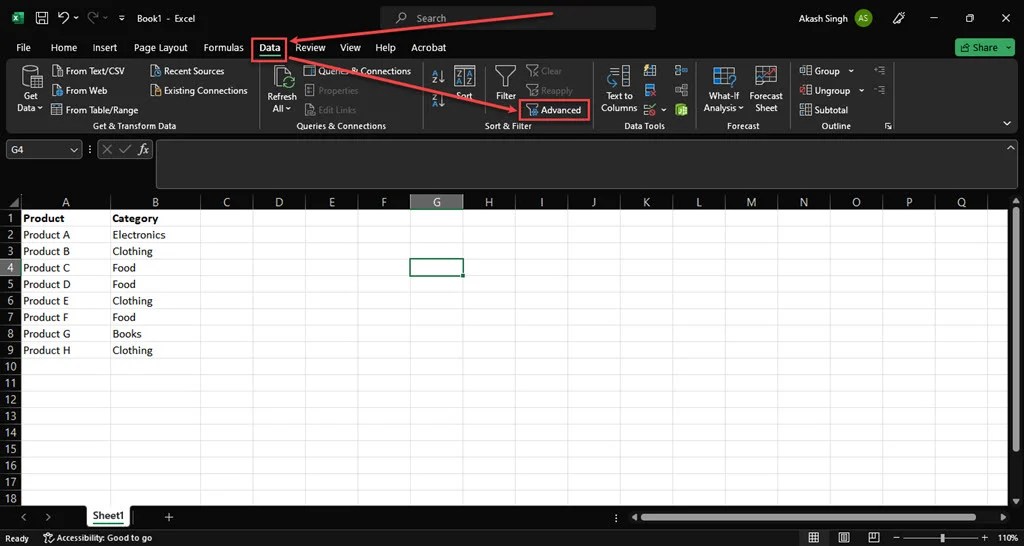Click the Data Validation icon

(650, 110)
